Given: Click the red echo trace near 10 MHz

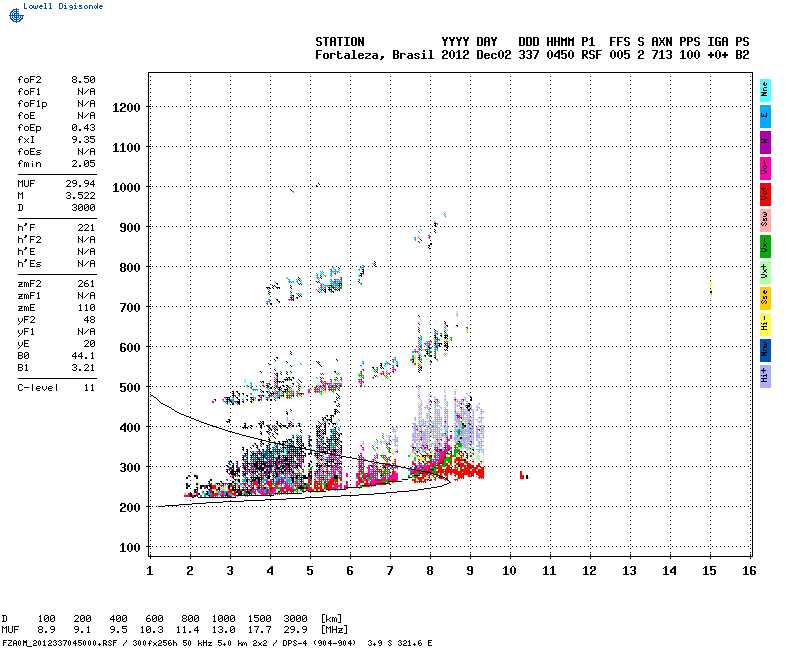Looking at the screenshot, I should (x=523, y=476).
